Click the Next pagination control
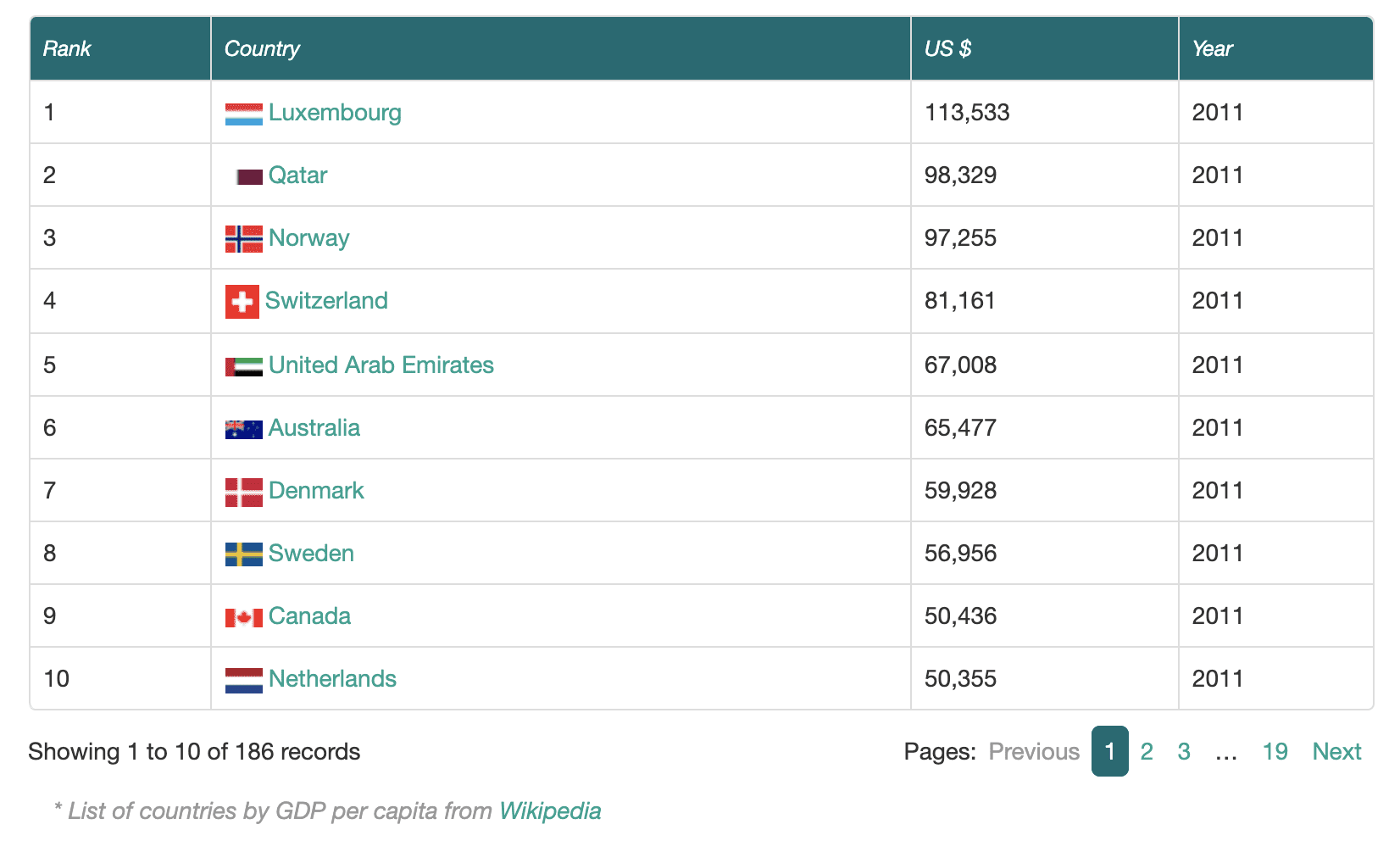Image resolution: width=1400 pixels, height=841 pixels. click(1337, 751)
